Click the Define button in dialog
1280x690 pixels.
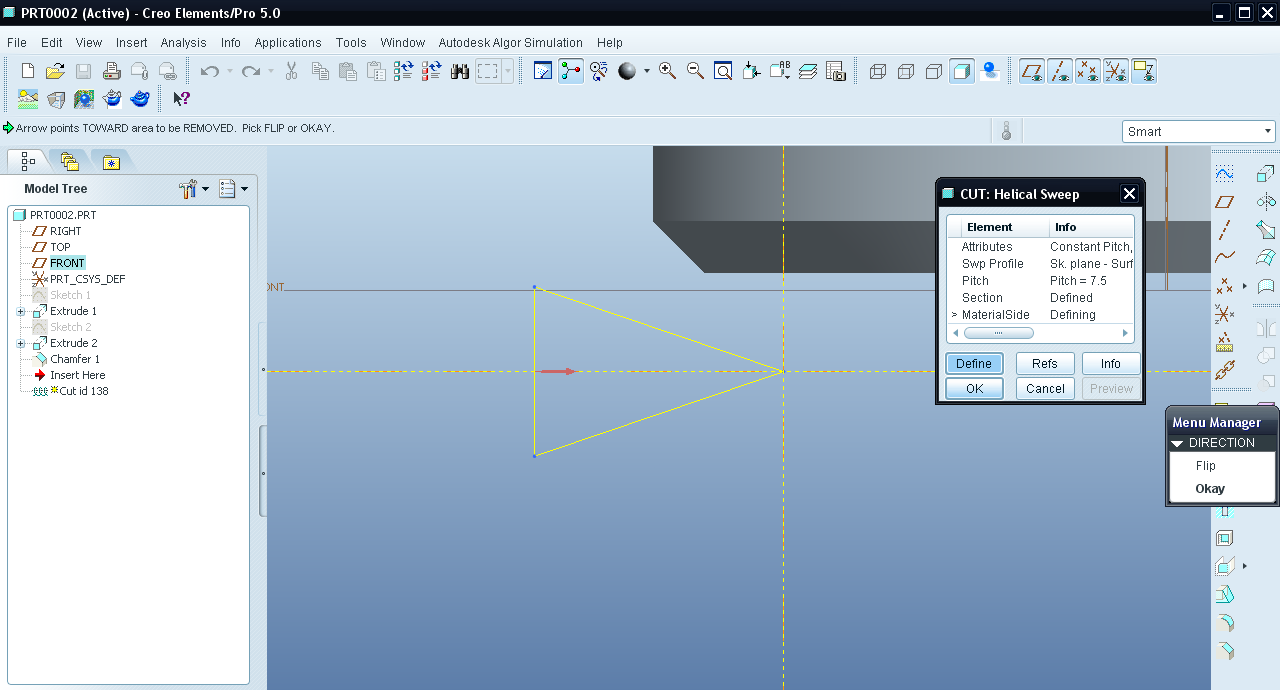[974, 363]
